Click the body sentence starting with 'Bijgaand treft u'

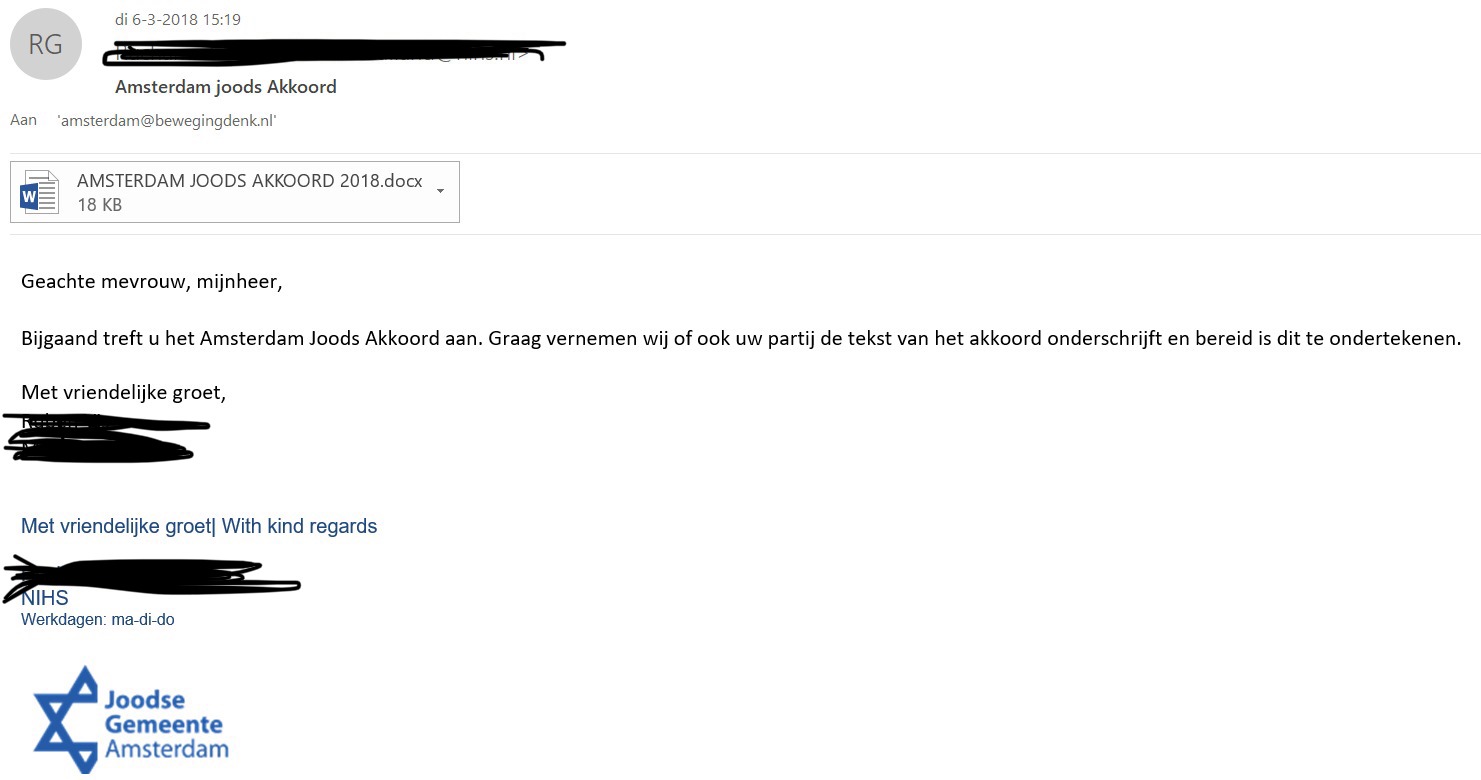(741, 338)
